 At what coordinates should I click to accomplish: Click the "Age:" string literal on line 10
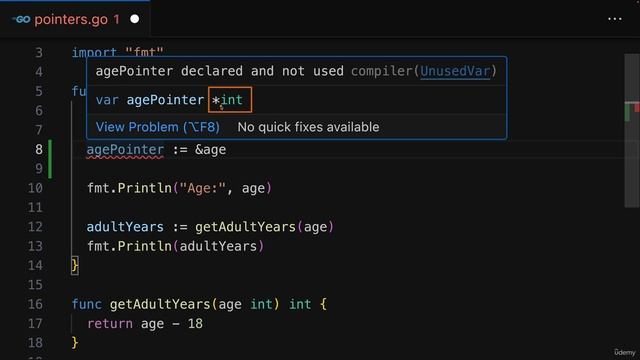(x=202, y=188)
